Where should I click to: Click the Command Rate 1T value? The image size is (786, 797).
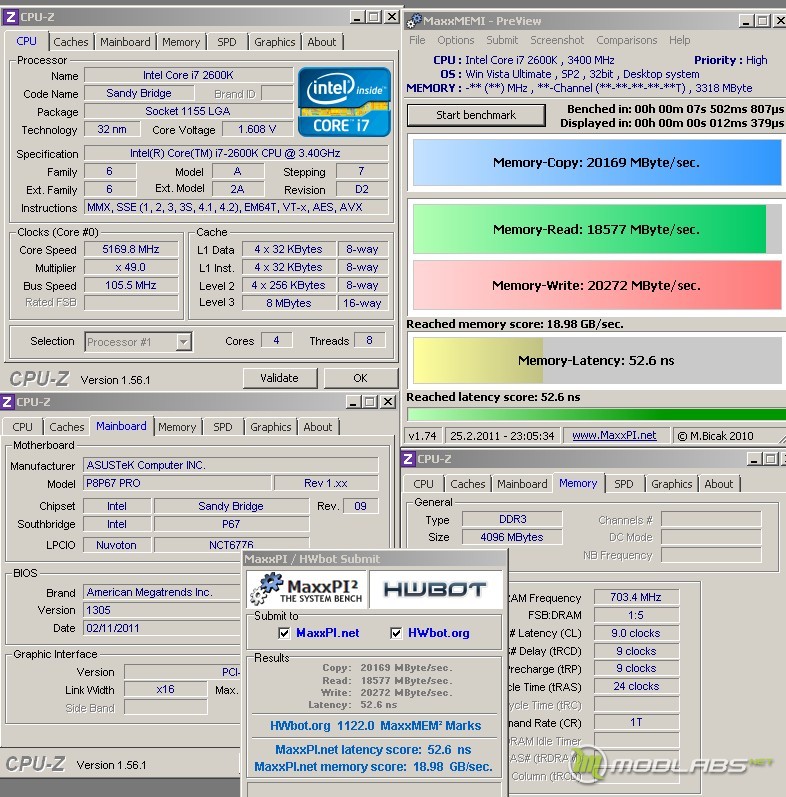636,722
